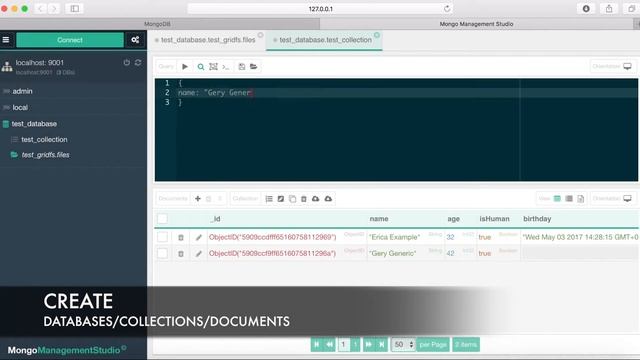
Task: Check the Erica Example row checkbox
Action: 162,237
